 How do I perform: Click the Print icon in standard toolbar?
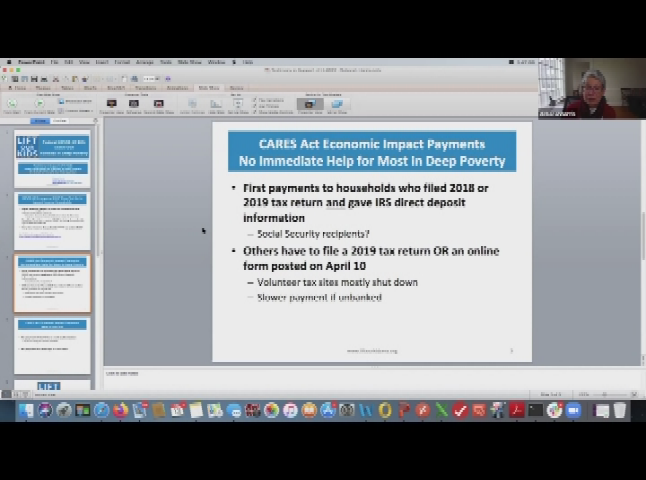pos(44,79)
